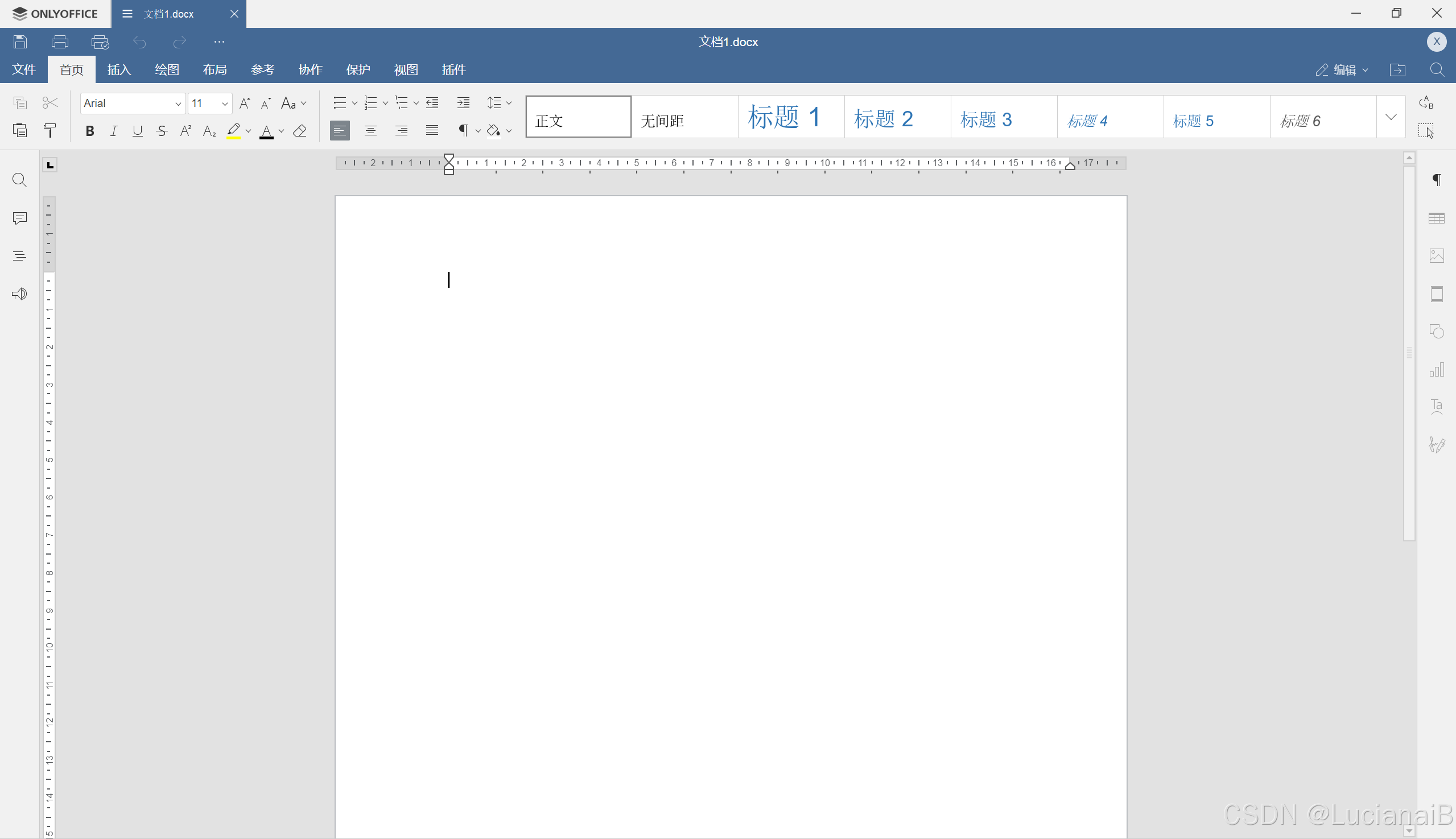Open the 布局 tab
This screenshot has width=1456, height=839.
coord(215,70)
